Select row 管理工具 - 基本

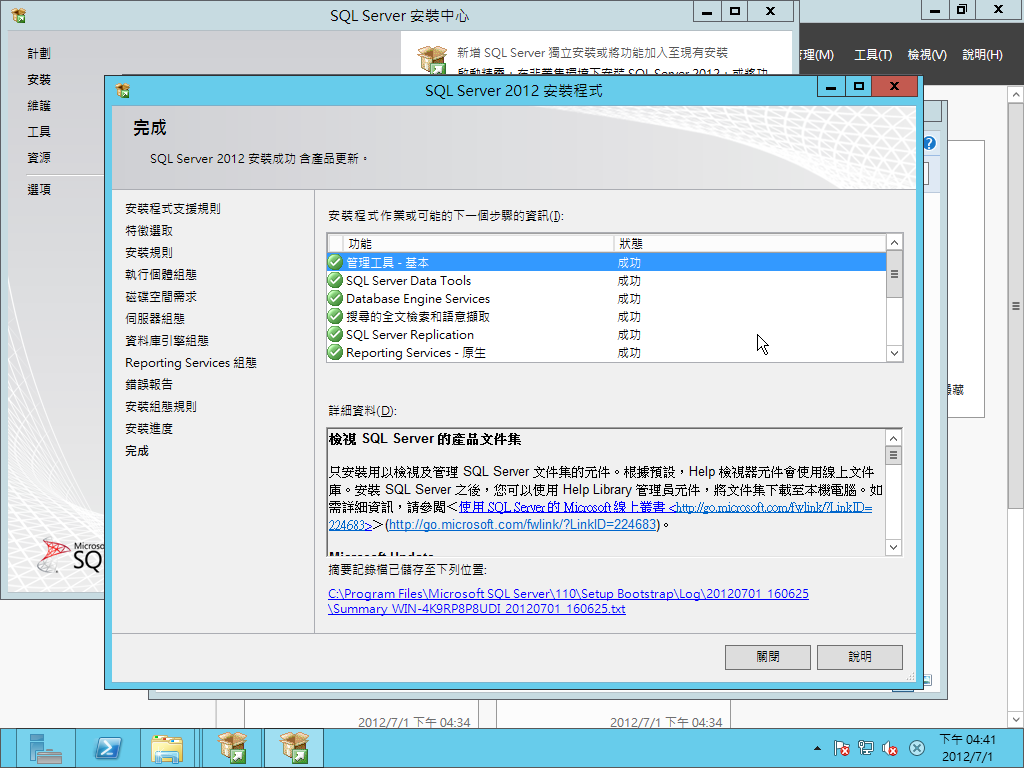tap(606, 263)
